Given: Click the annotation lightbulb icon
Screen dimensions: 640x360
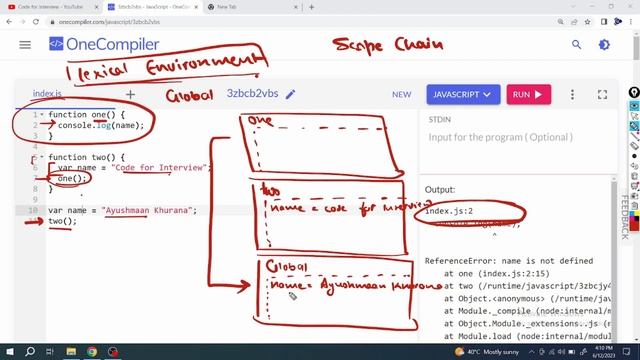Looking at the screenshot, I should 634,92.
